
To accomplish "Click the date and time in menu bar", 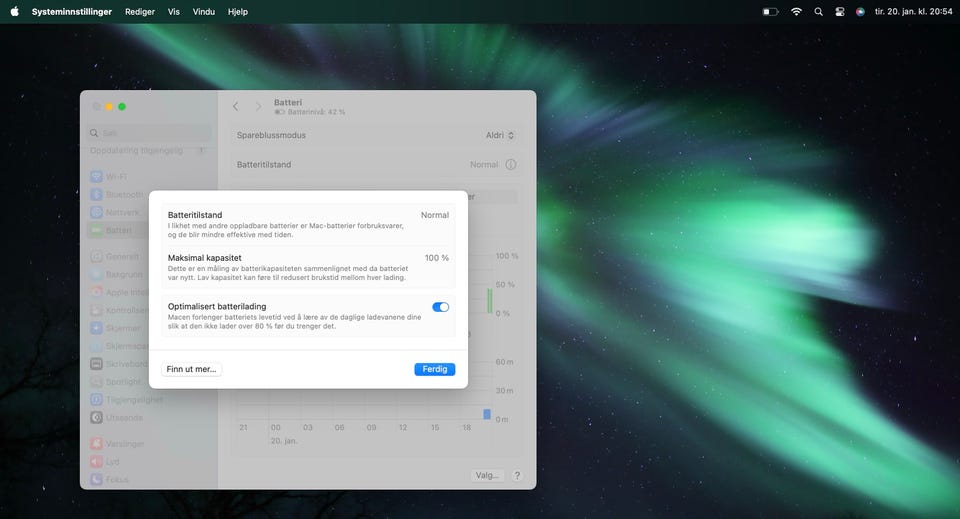I will (913, 12).
